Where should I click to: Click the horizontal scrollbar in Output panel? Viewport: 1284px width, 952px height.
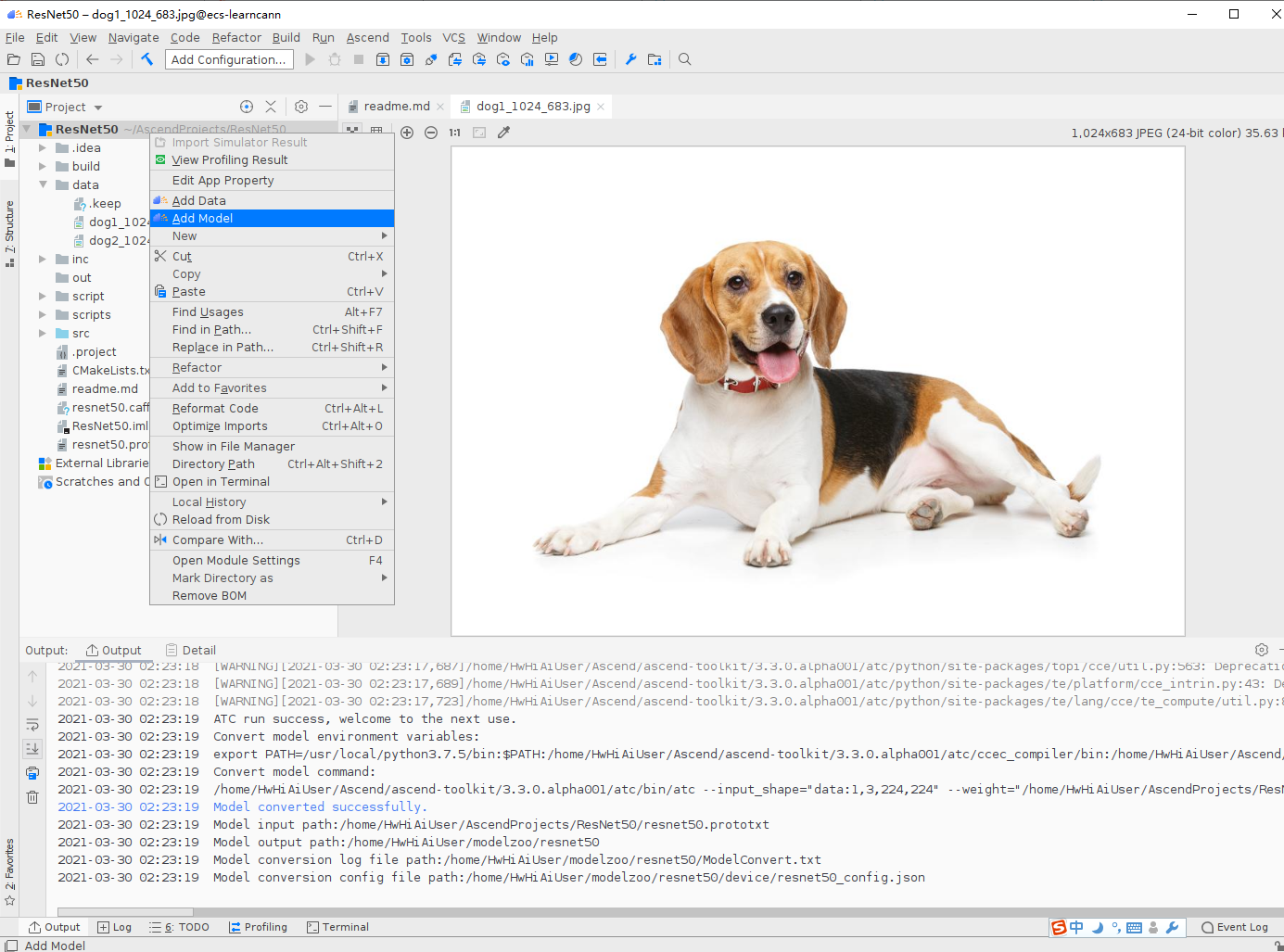[125, 912]
